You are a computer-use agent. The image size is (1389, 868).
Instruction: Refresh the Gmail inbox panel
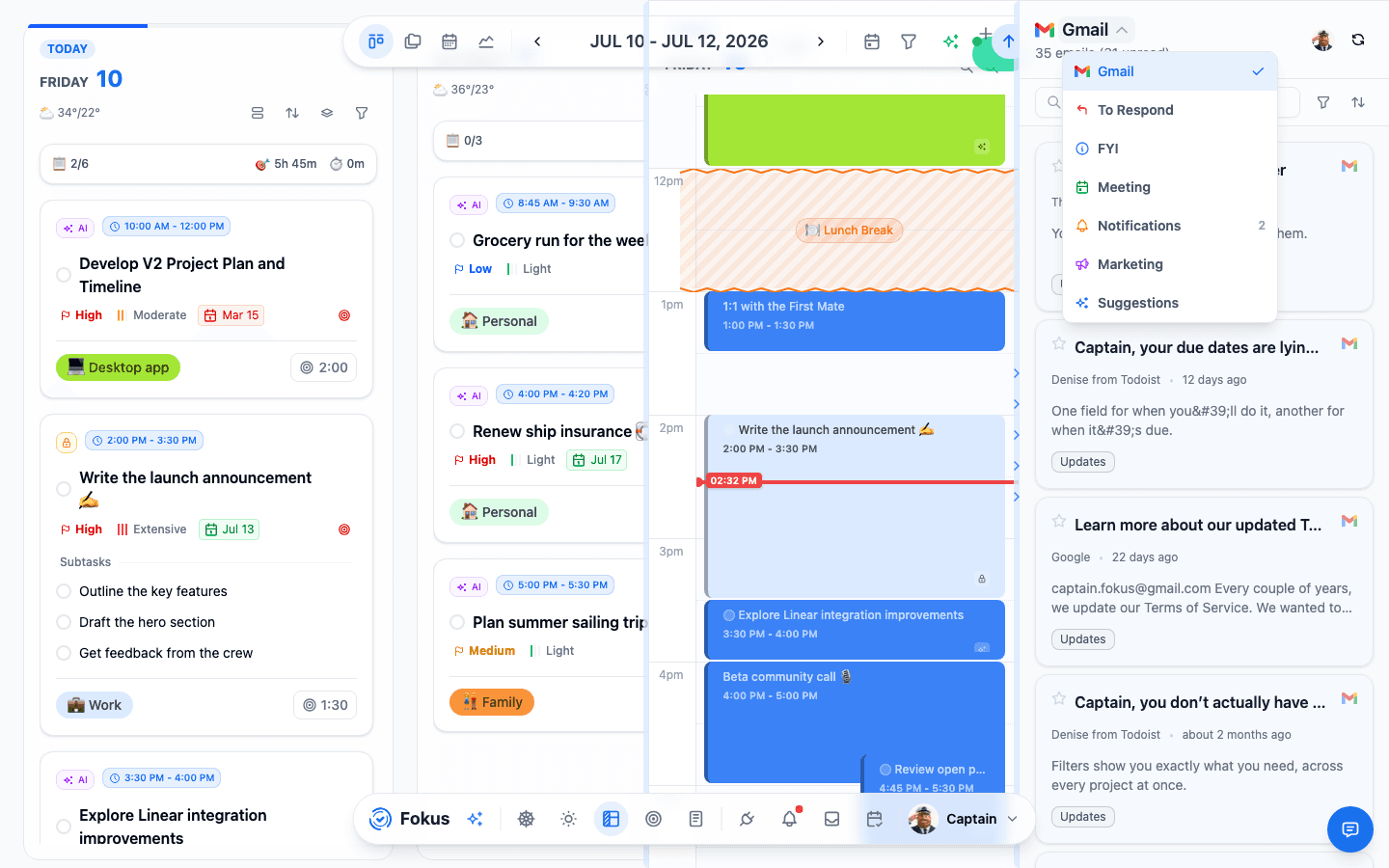point(1358,40)
